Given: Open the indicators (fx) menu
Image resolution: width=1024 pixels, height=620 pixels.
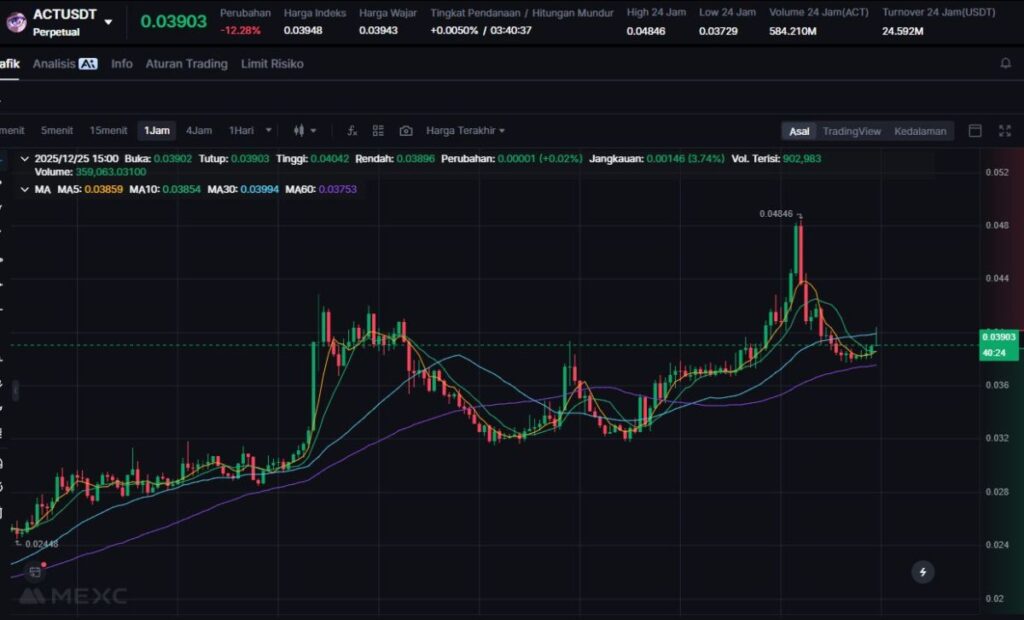Looking at the screenshot, I should 352,131.
